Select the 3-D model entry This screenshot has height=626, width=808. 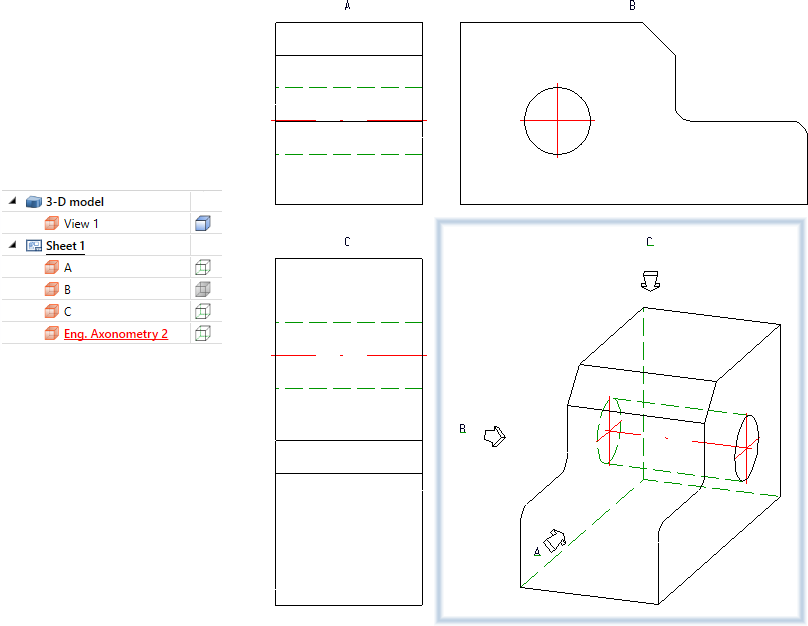pyautogui.click(x=75, y=201)
